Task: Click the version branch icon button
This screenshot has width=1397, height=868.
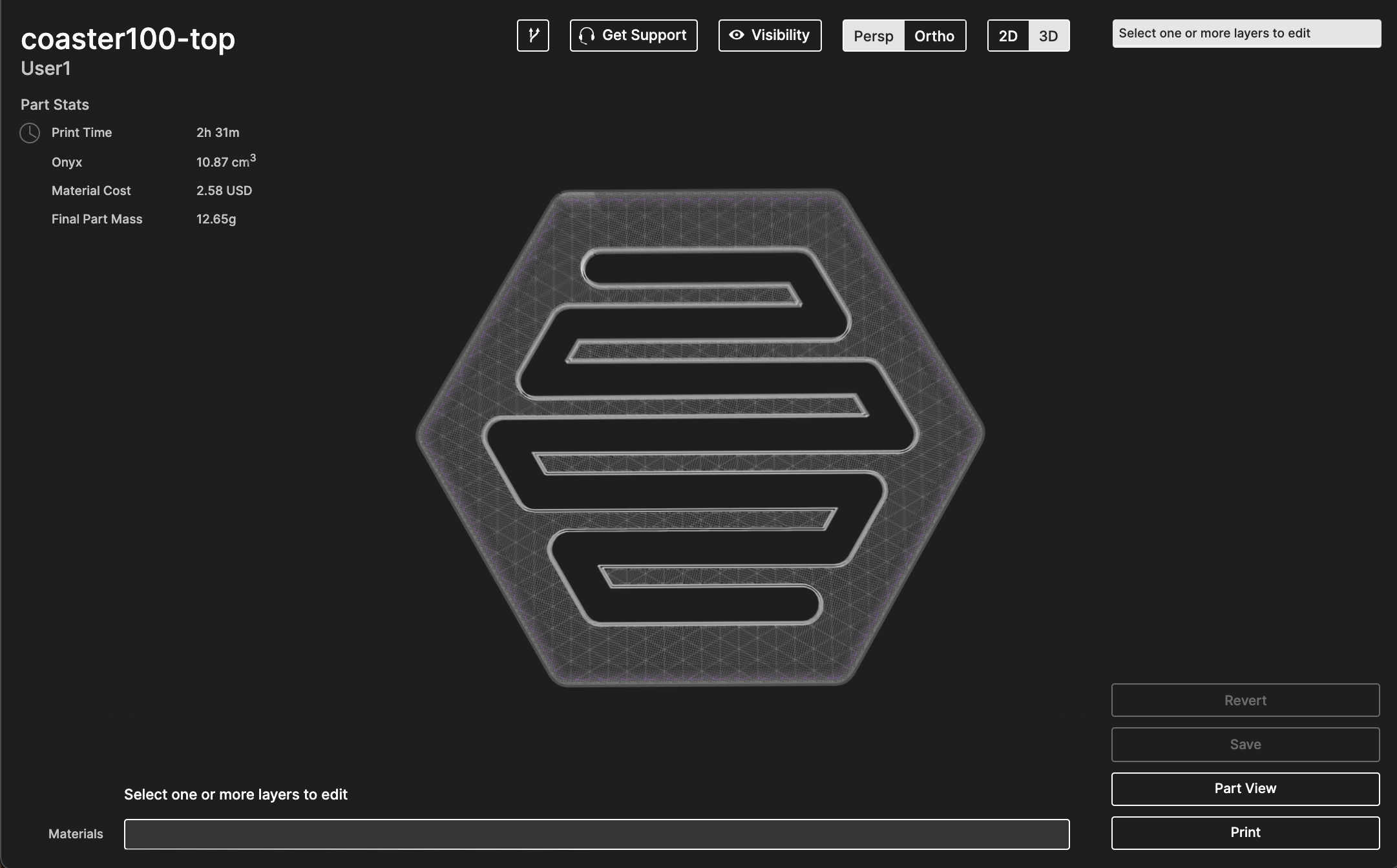Action: pyautogui.click(x=532, y=36)
